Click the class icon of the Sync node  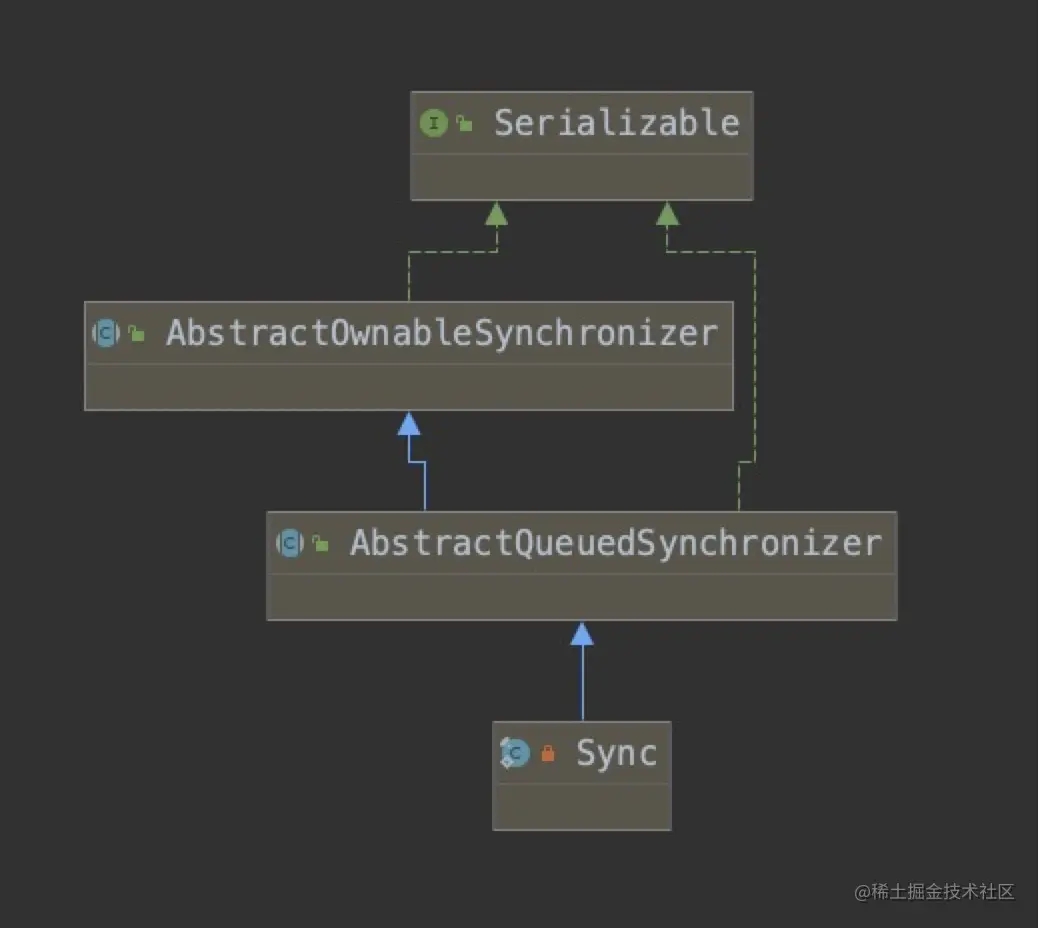[x=515, y=752]
